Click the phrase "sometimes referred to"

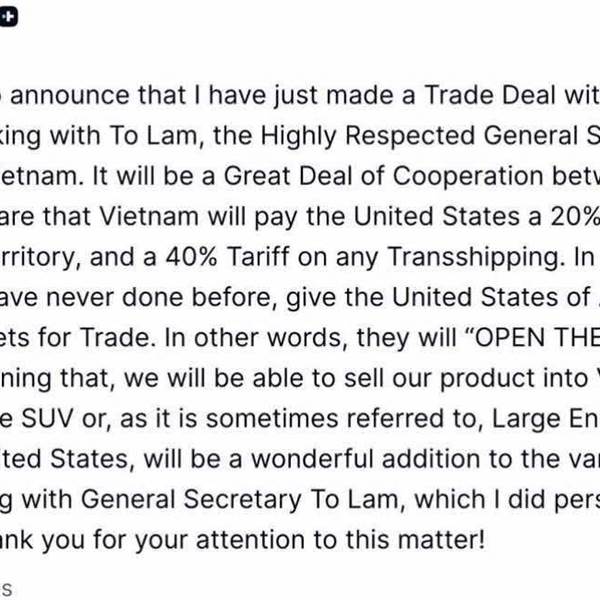click(x=344, y=418)
